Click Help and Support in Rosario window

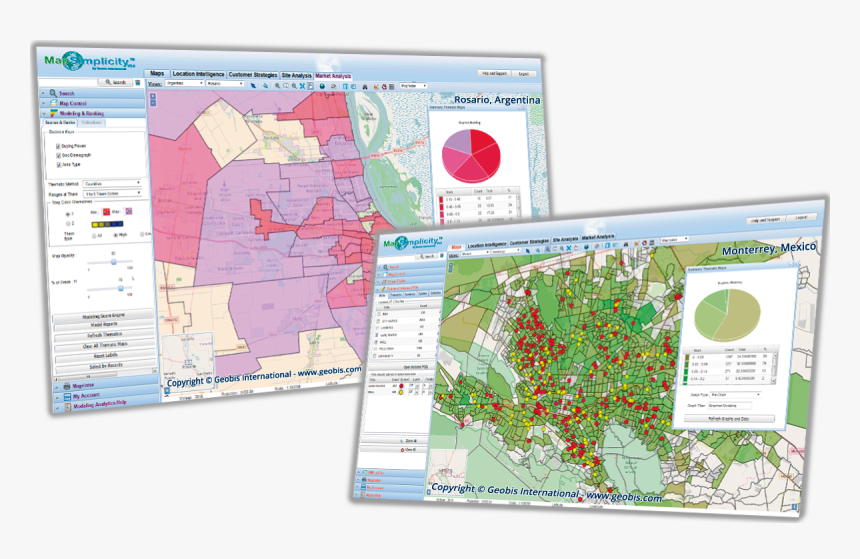494,73
